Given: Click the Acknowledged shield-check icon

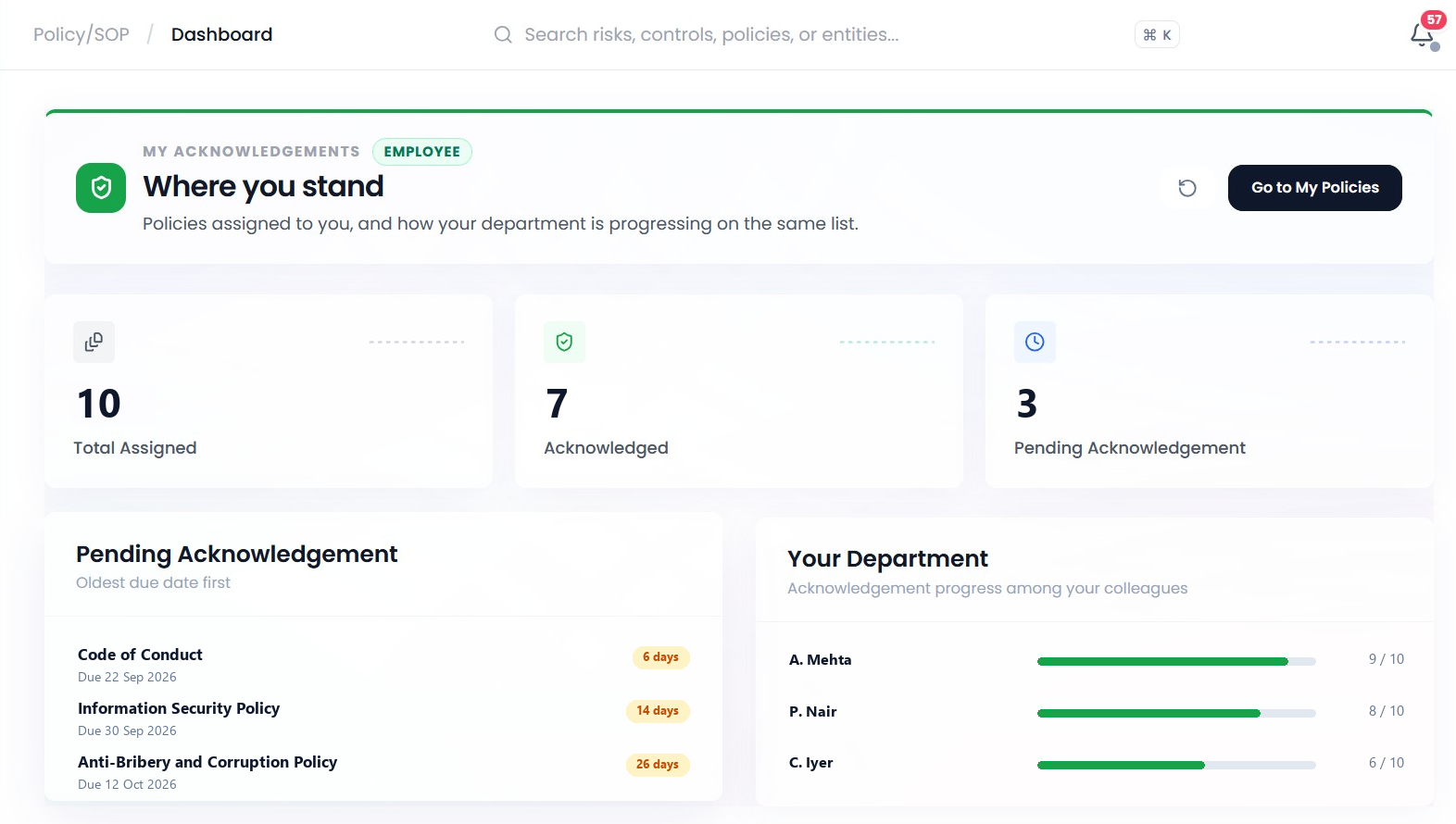Looking at the screenshot, I should point(564,342).
